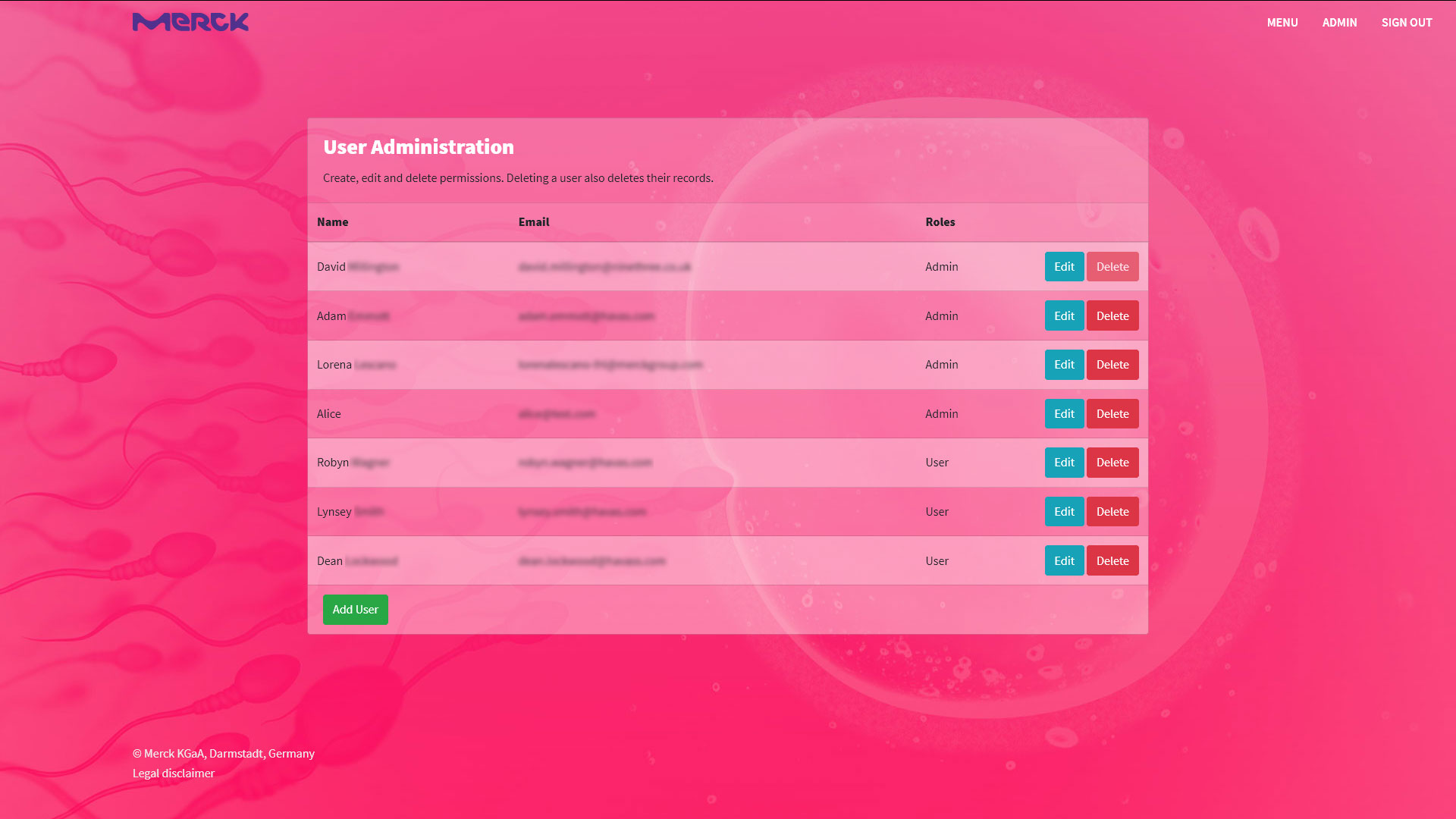Edit the user Alice
Viewport: 1456px width, 819px height.
coord(1064,413)
